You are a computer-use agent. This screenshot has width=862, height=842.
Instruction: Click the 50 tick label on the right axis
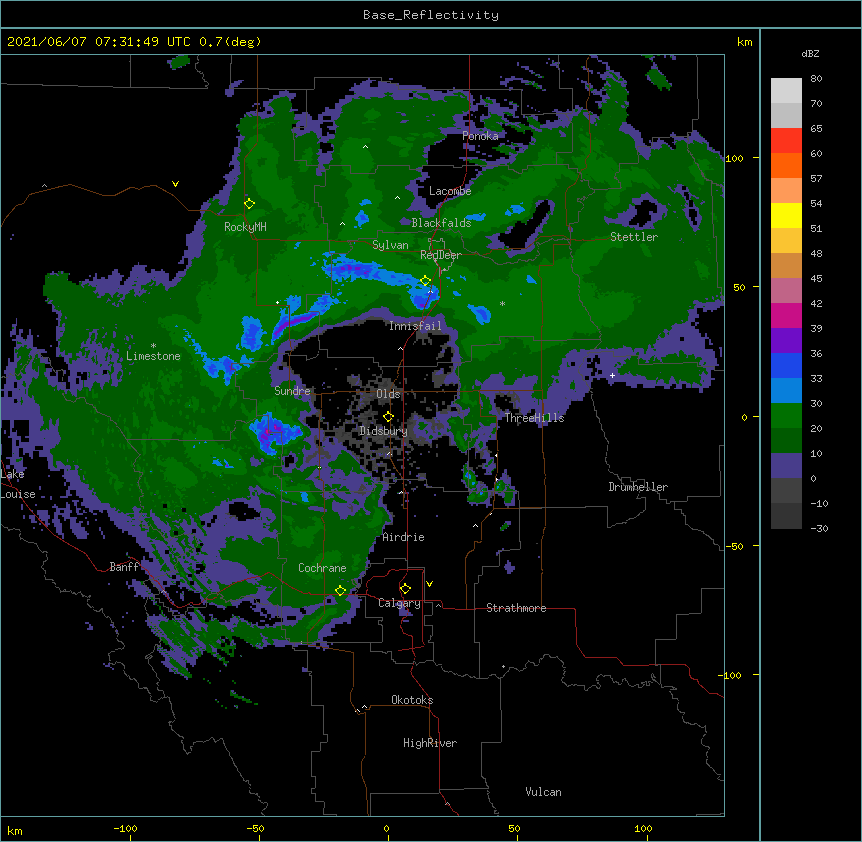point(739,287)
